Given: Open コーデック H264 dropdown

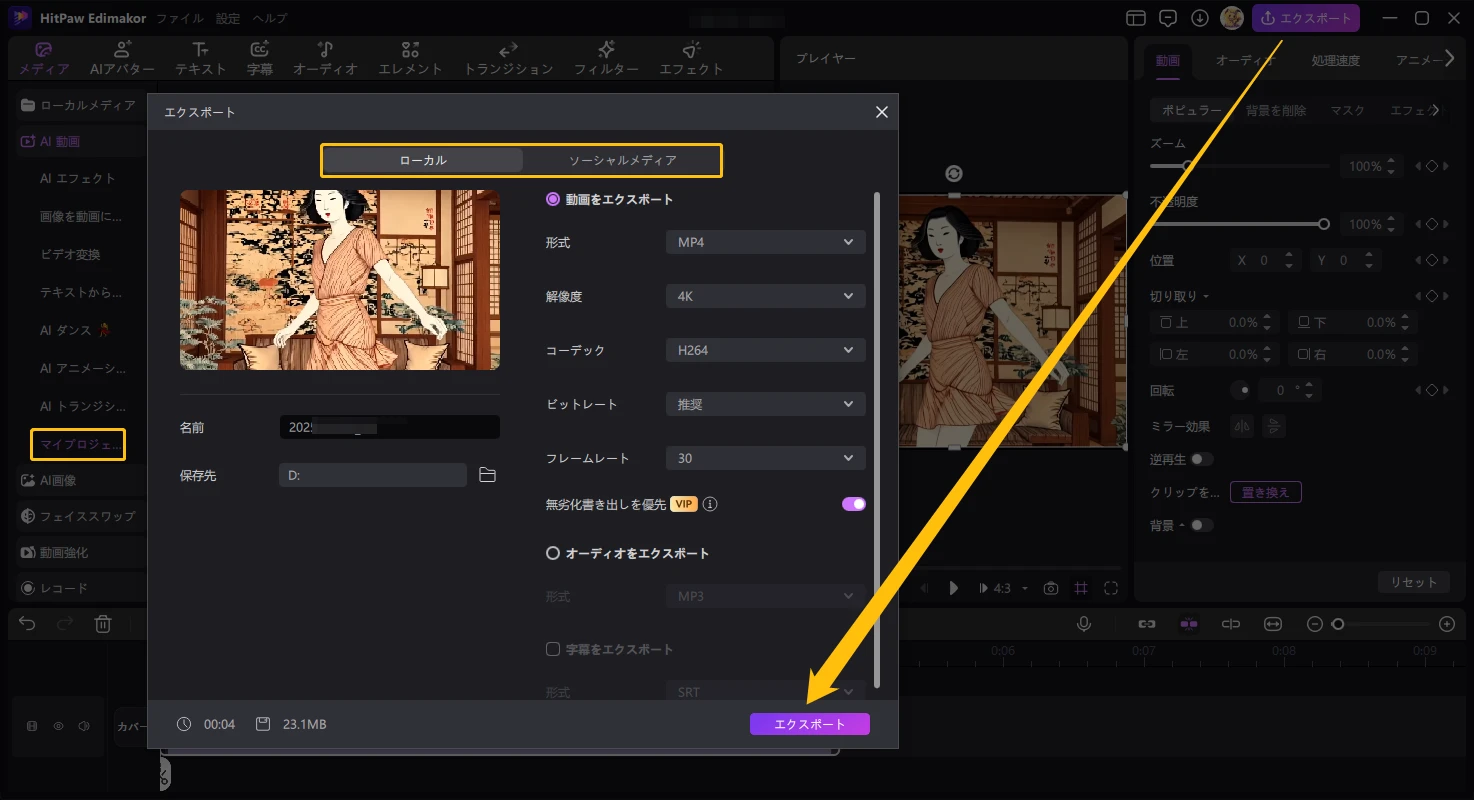Looking at the screenshot, I should point(765,350).
